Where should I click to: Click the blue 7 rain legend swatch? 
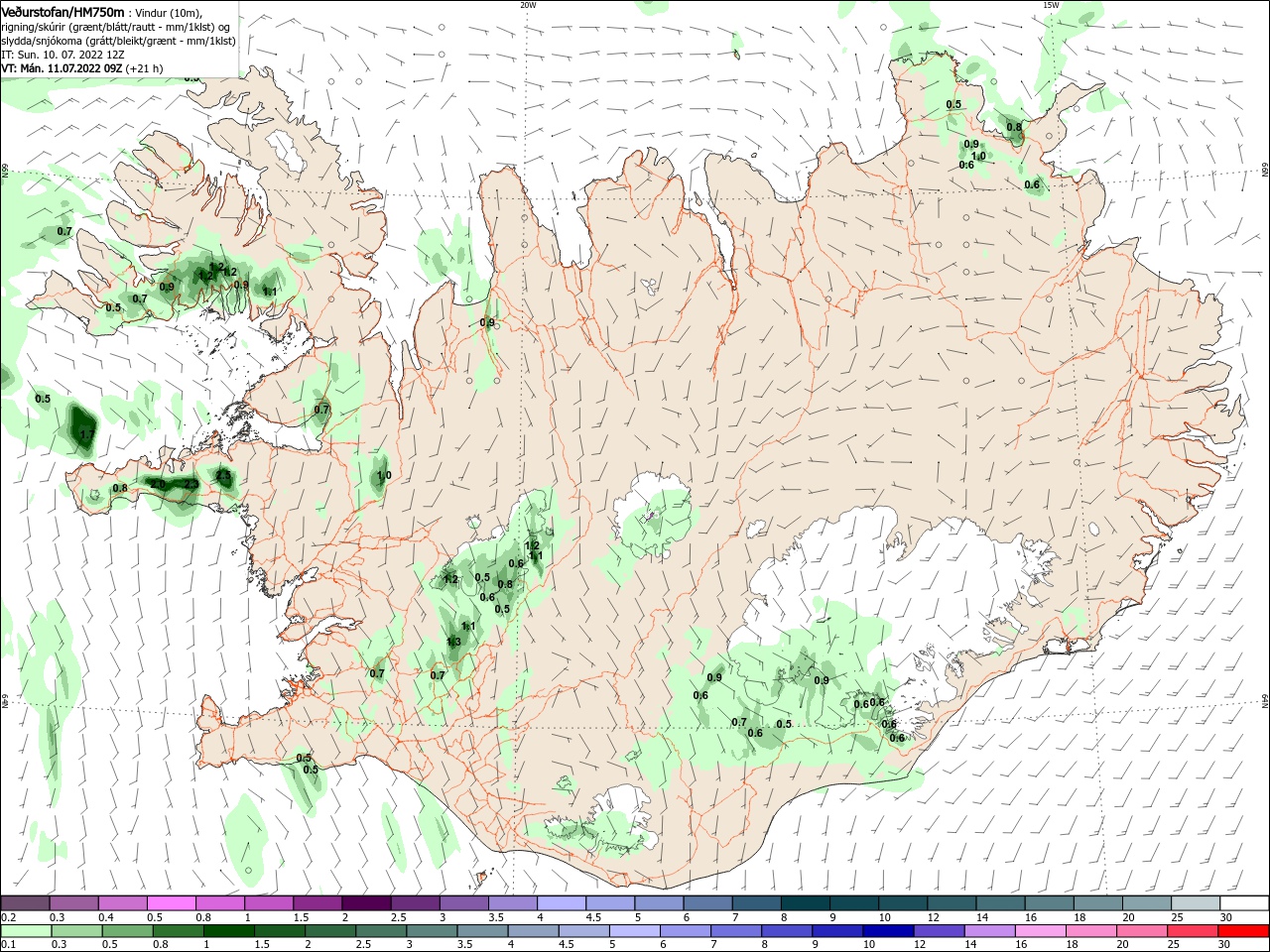736,931
